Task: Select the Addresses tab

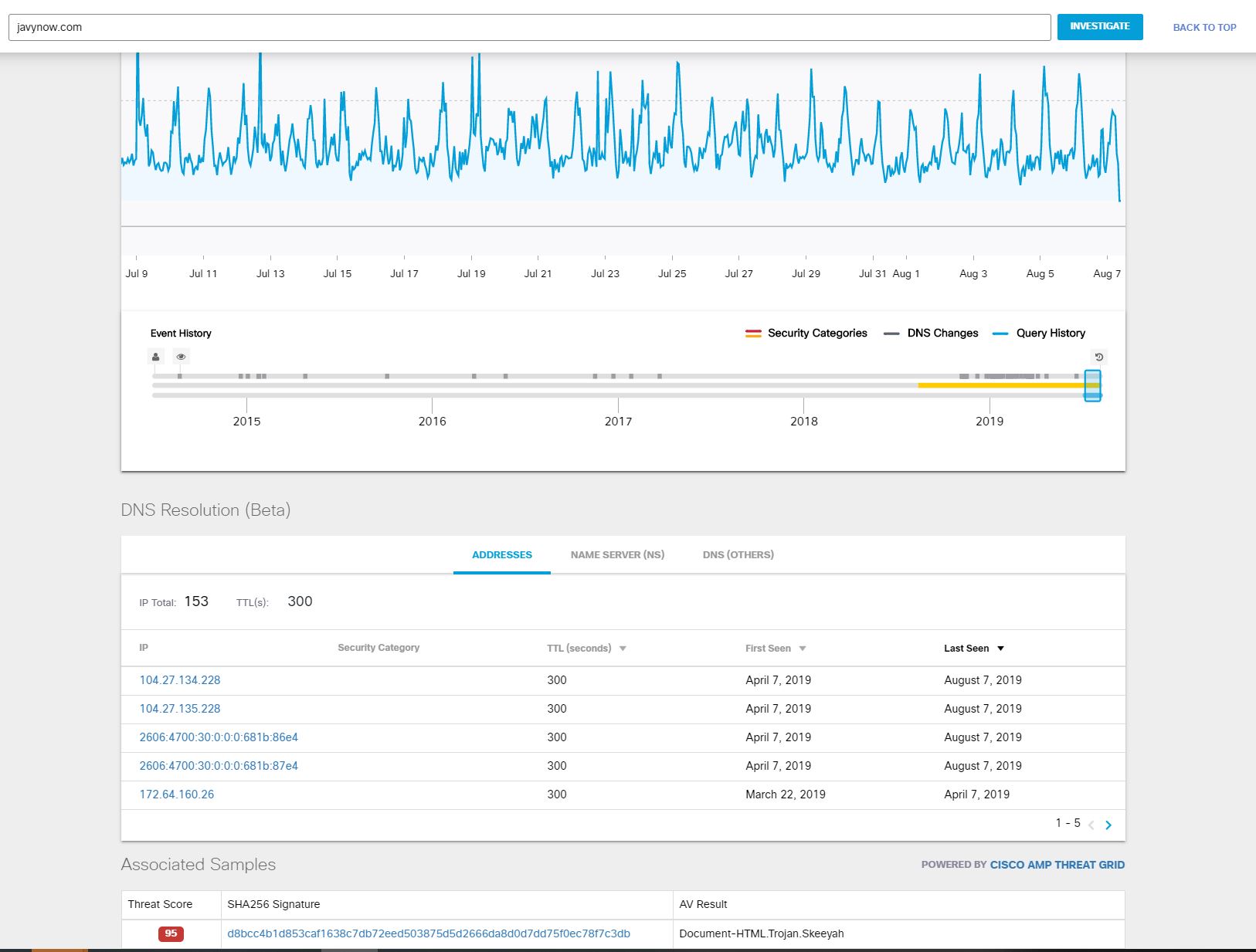Action: tap(502, 554)
